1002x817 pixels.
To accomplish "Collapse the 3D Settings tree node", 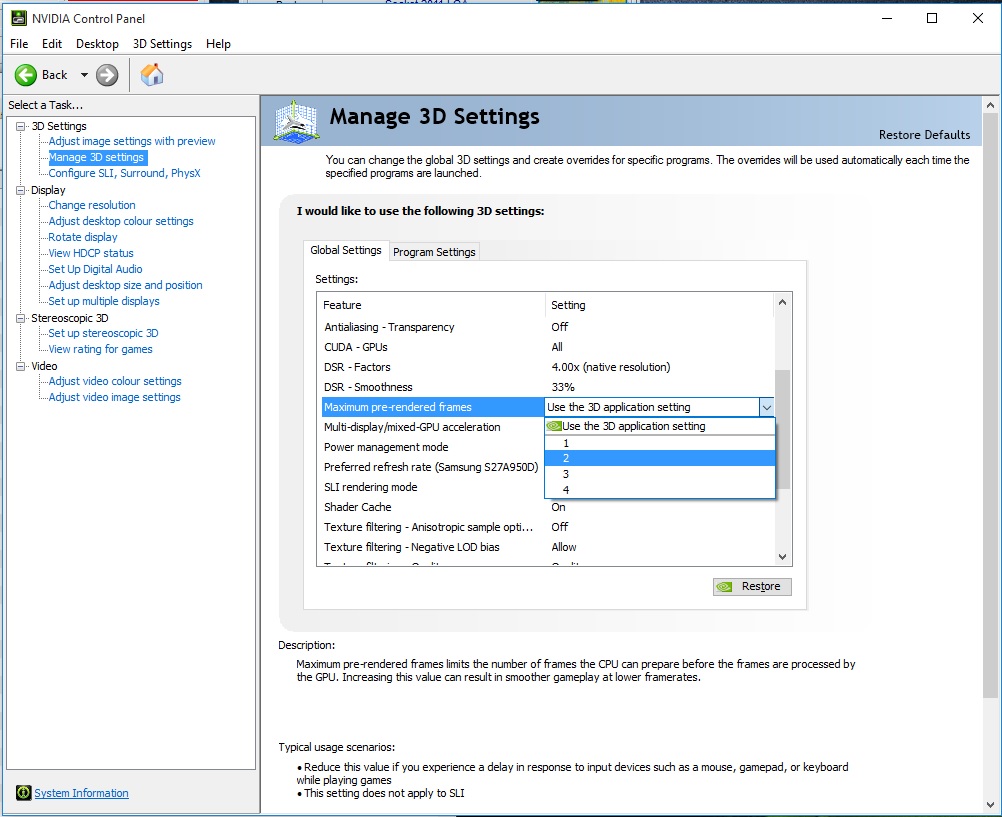I will pos(20,126).
